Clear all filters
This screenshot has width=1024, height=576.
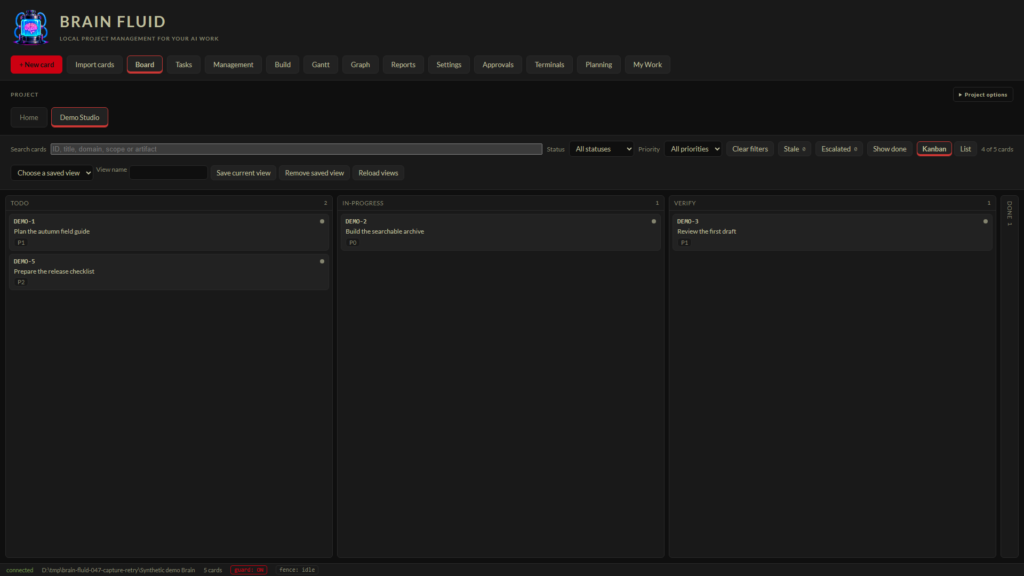tap(750, 149)
